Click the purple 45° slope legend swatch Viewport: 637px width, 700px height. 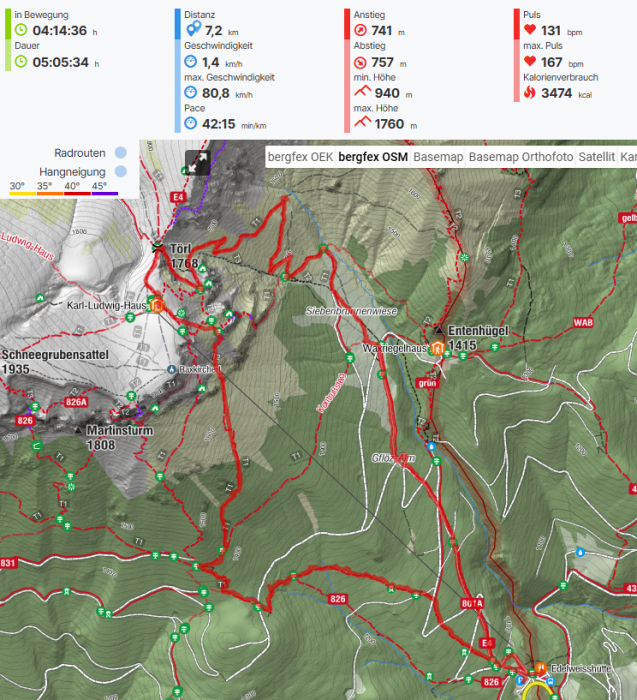pyautogui.click(x=104, y=193)
